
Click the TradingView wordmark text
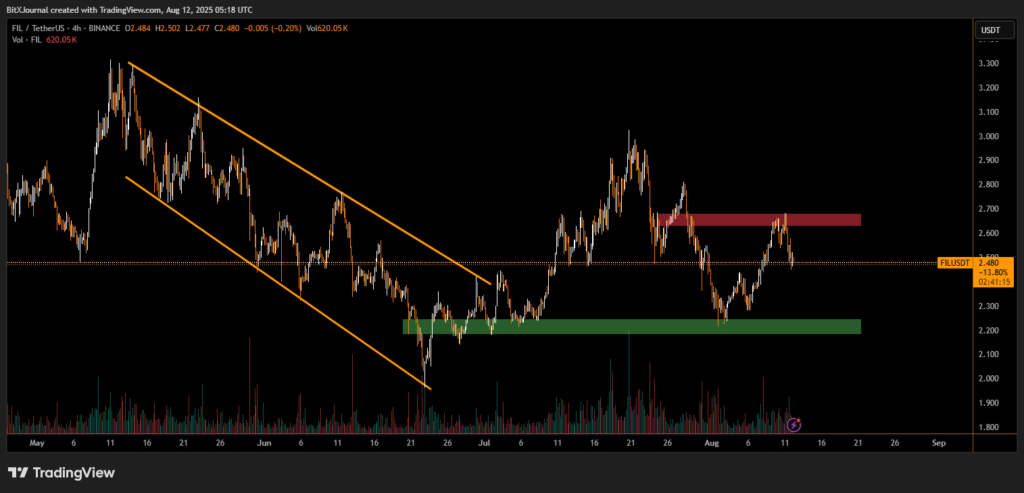pyautogui.click(x=75, y=472)
